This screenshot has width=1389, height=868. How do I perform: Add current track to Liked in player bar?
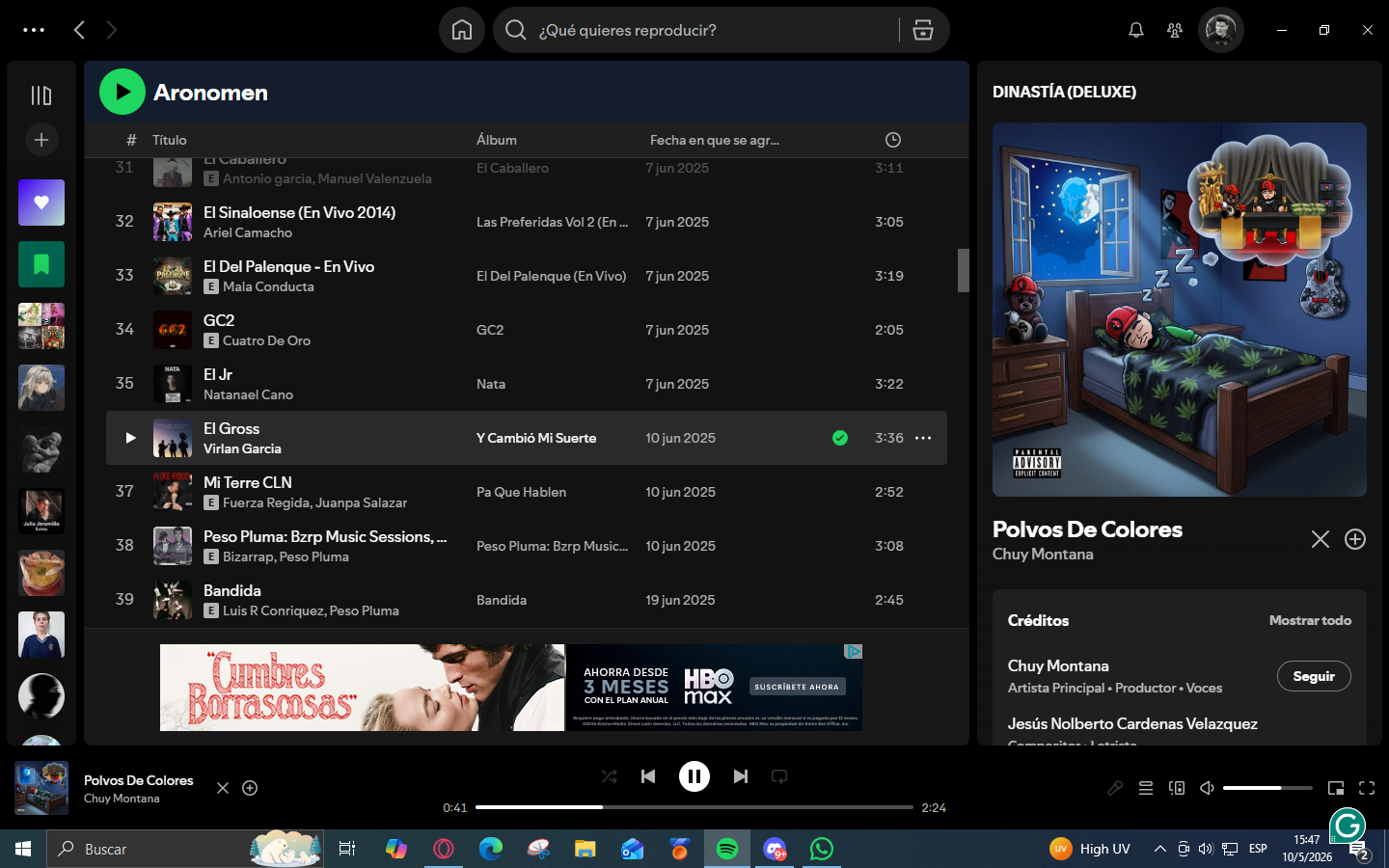(x=250, y=788)
